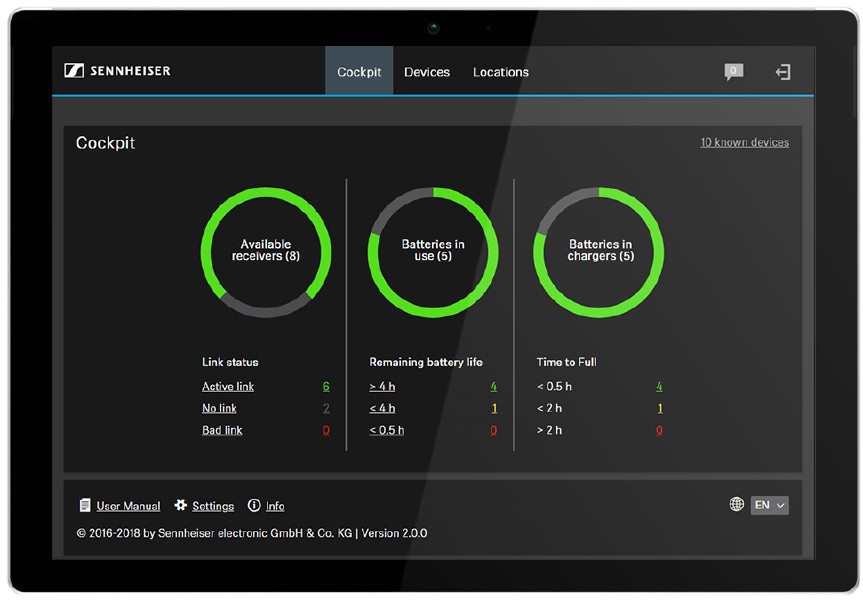Expand the EN language dropdown
Viewport: 863px width, 600px height.
click(769, 505)
